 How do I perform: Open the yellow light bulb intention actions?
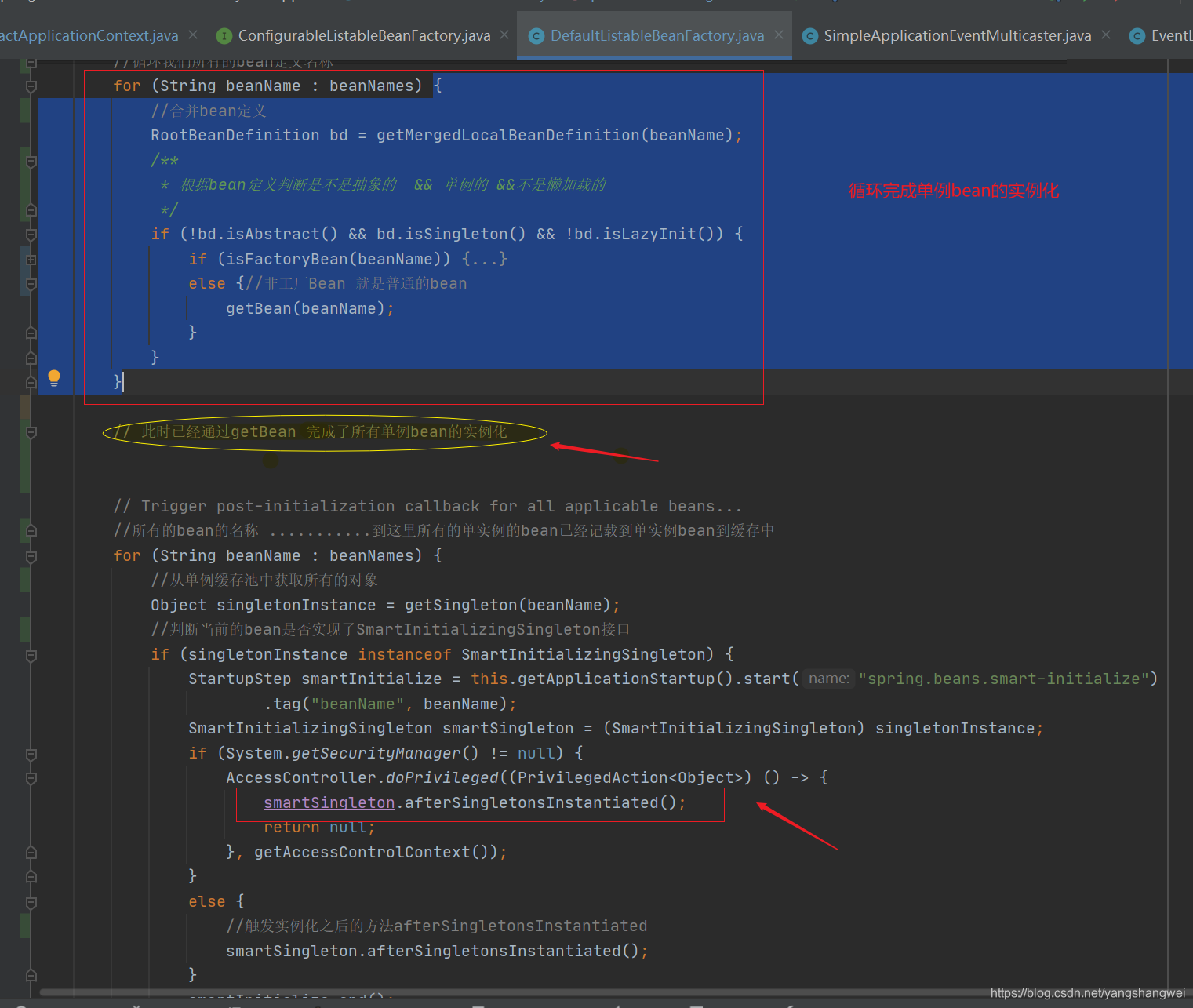(54, 378)
